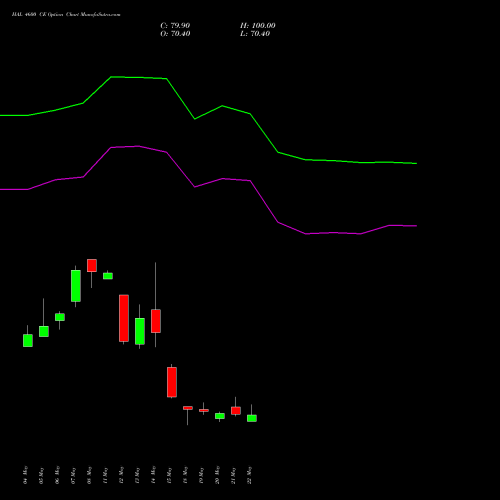This screenshot has width=500, height=500.
Task: Click the last green candle above 22 May
Action: [x=252, y=418]
